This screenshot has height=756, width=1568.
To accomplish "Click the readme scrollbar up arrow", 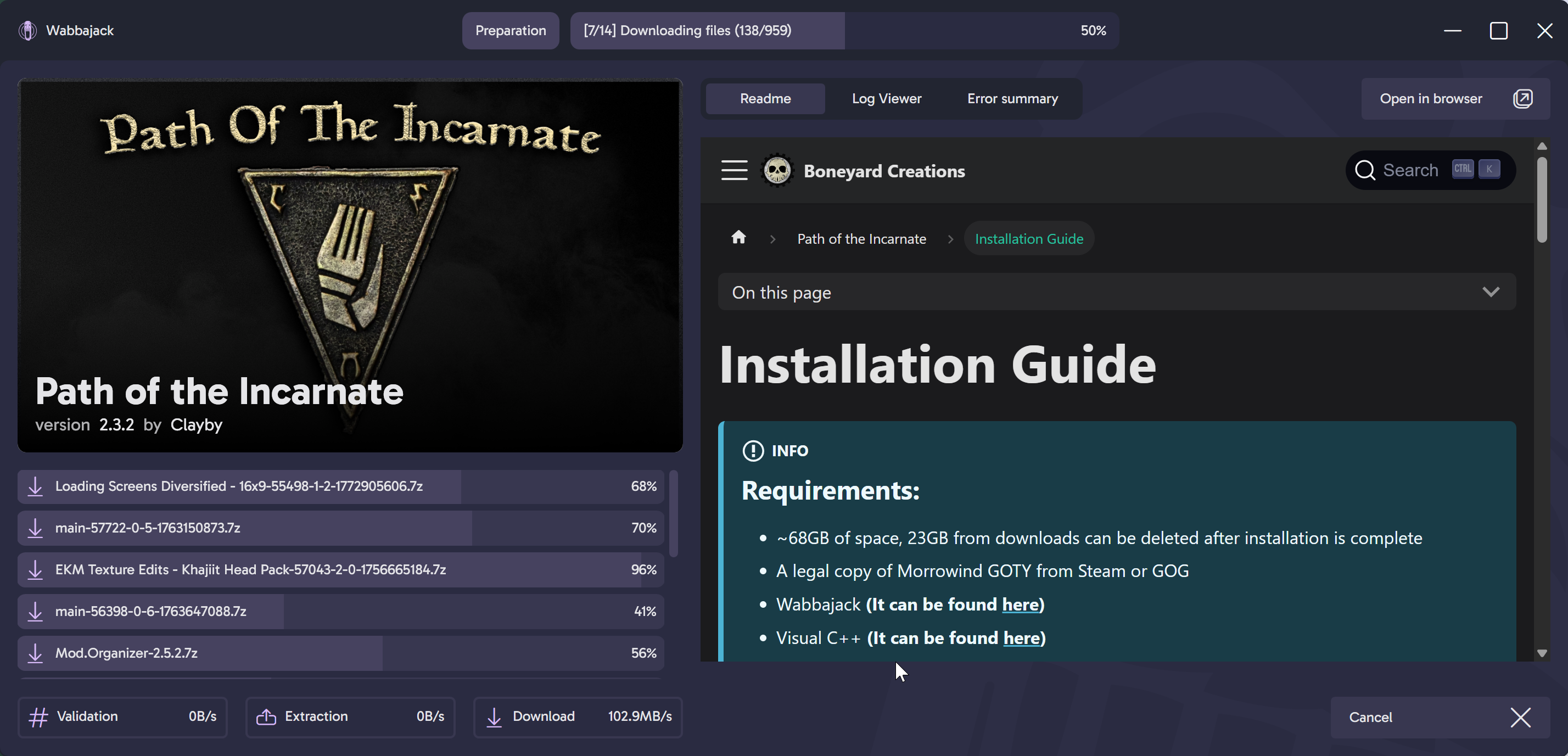I will click(x=1541, y=146).
